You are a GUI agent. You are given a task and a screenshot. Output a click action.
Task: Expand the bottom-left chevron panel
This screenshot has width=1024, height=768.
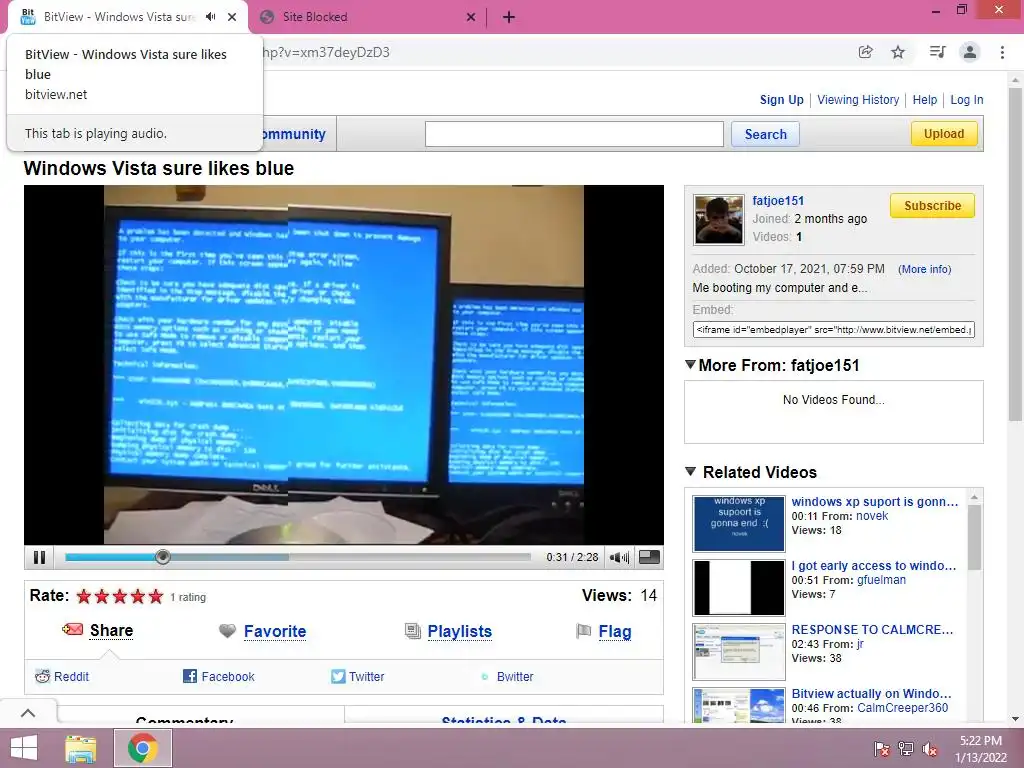point(28,713)
